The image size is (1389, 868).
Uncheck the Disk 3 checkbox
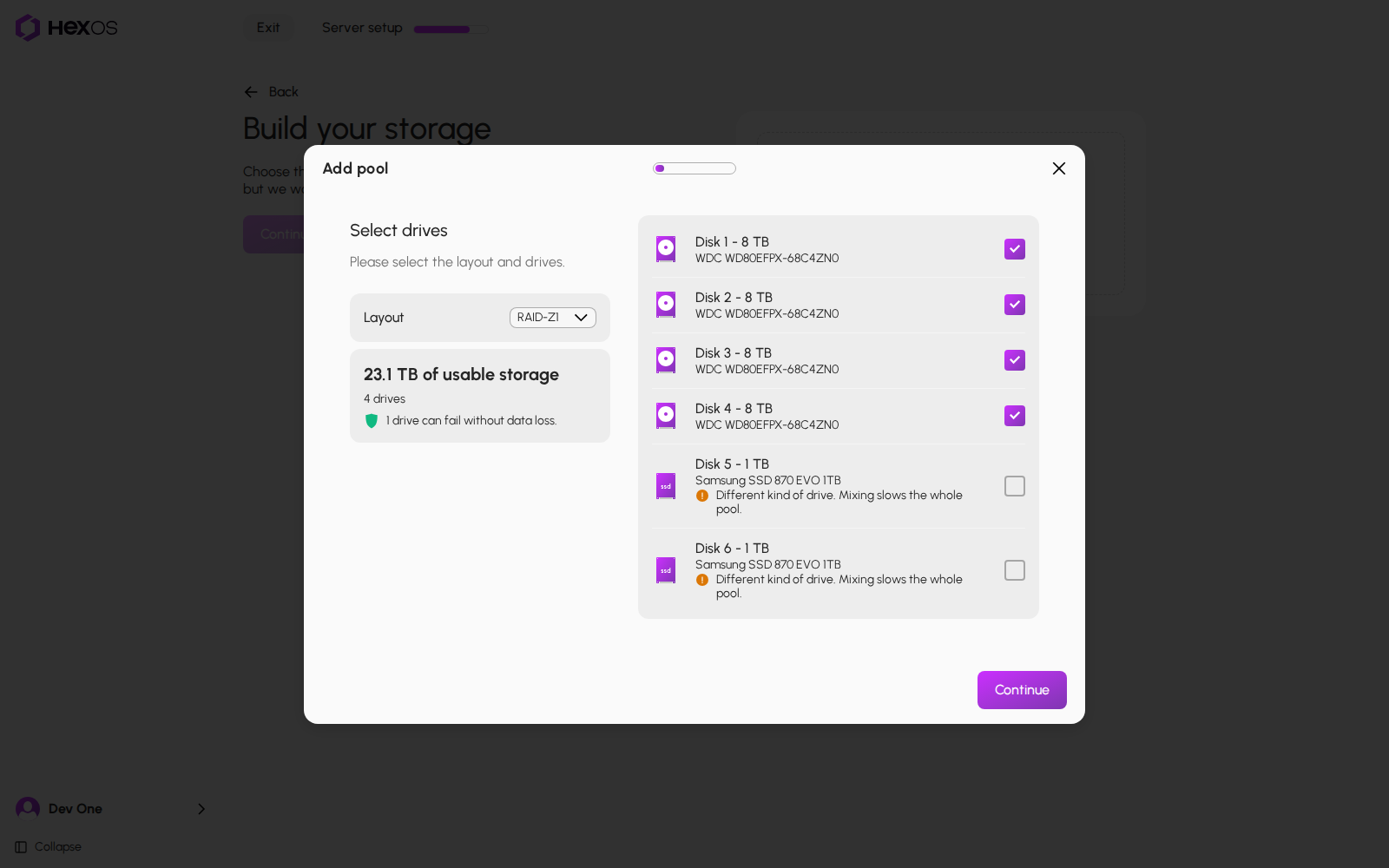(x=1015, y=360)
